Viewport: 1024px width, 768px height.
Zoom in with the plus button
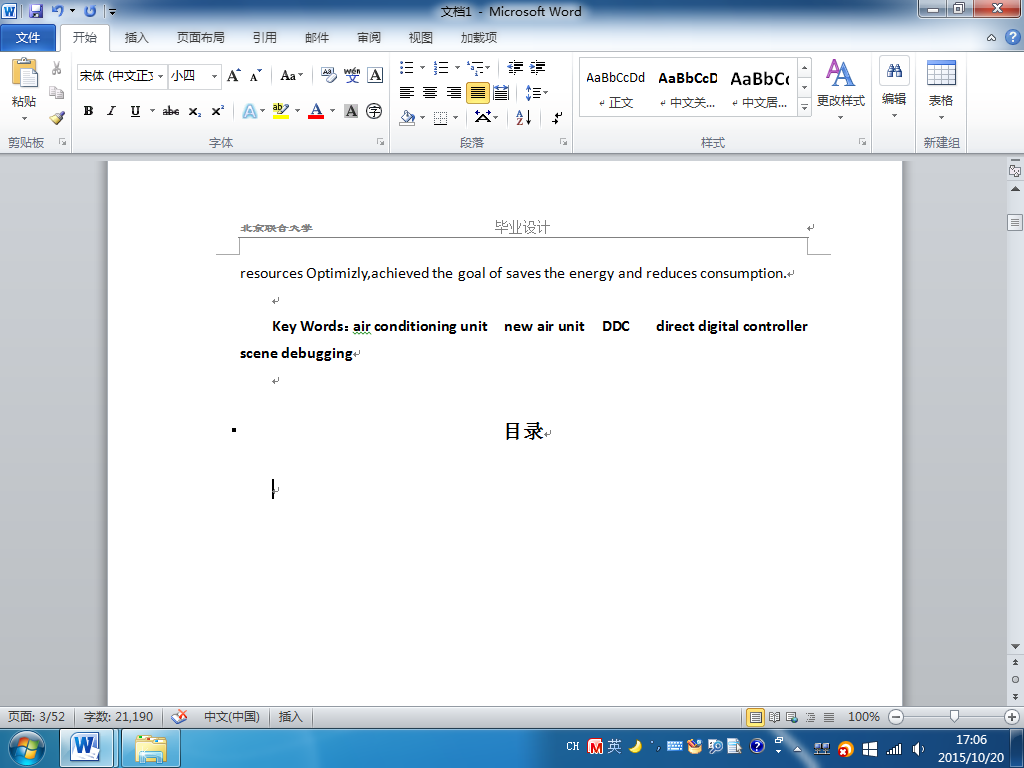1012,717
